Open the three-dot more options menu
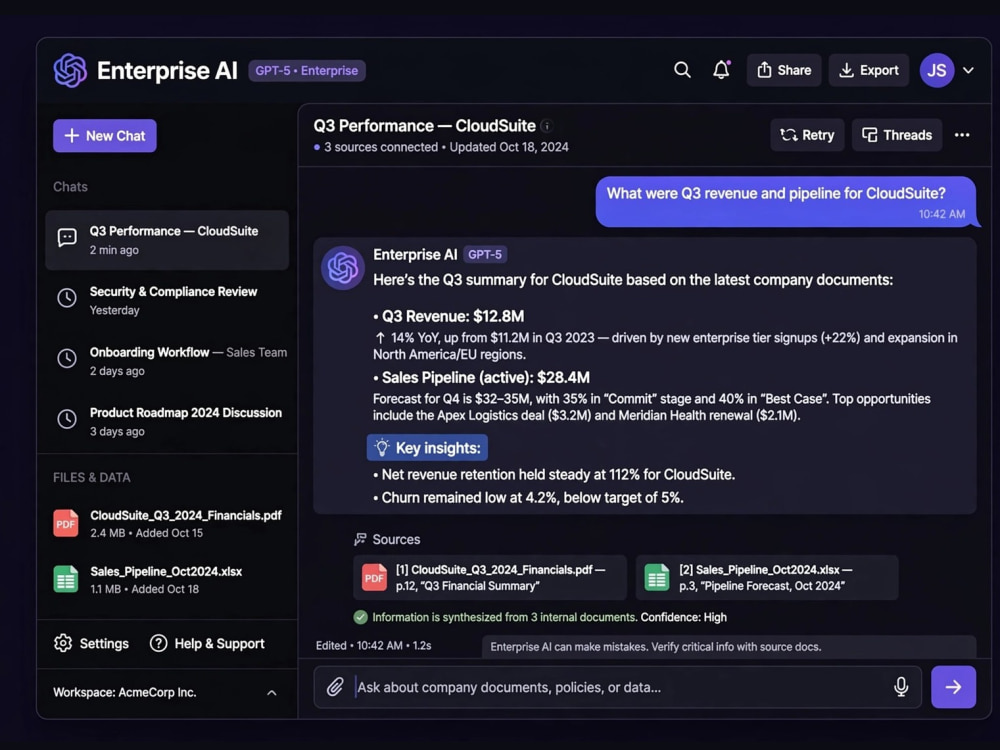This screenshot has height=750, width=1000. [962, 135]
